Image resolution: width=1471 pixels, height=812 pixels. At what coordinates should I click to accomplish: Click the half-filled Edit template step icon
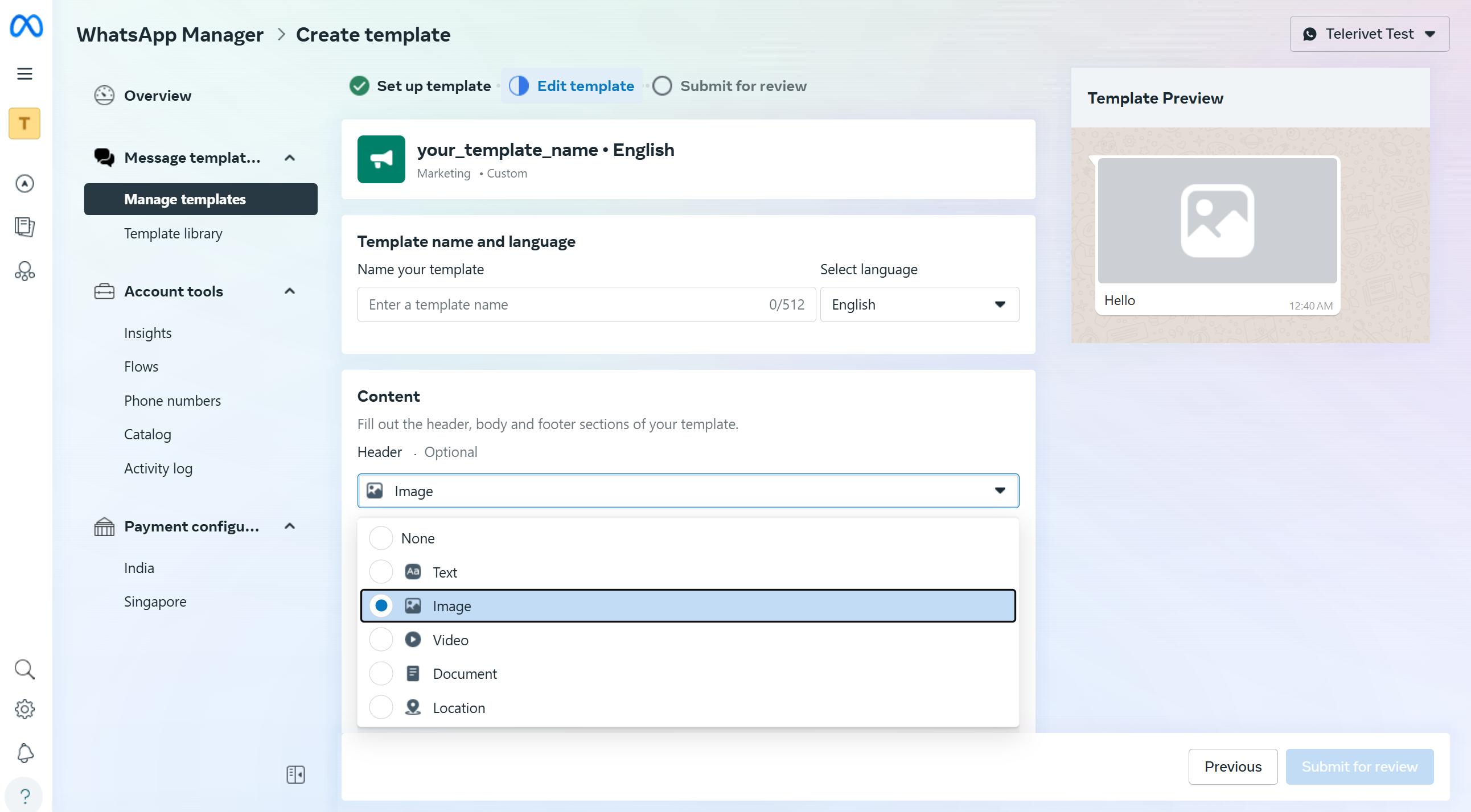coord(519,85)
